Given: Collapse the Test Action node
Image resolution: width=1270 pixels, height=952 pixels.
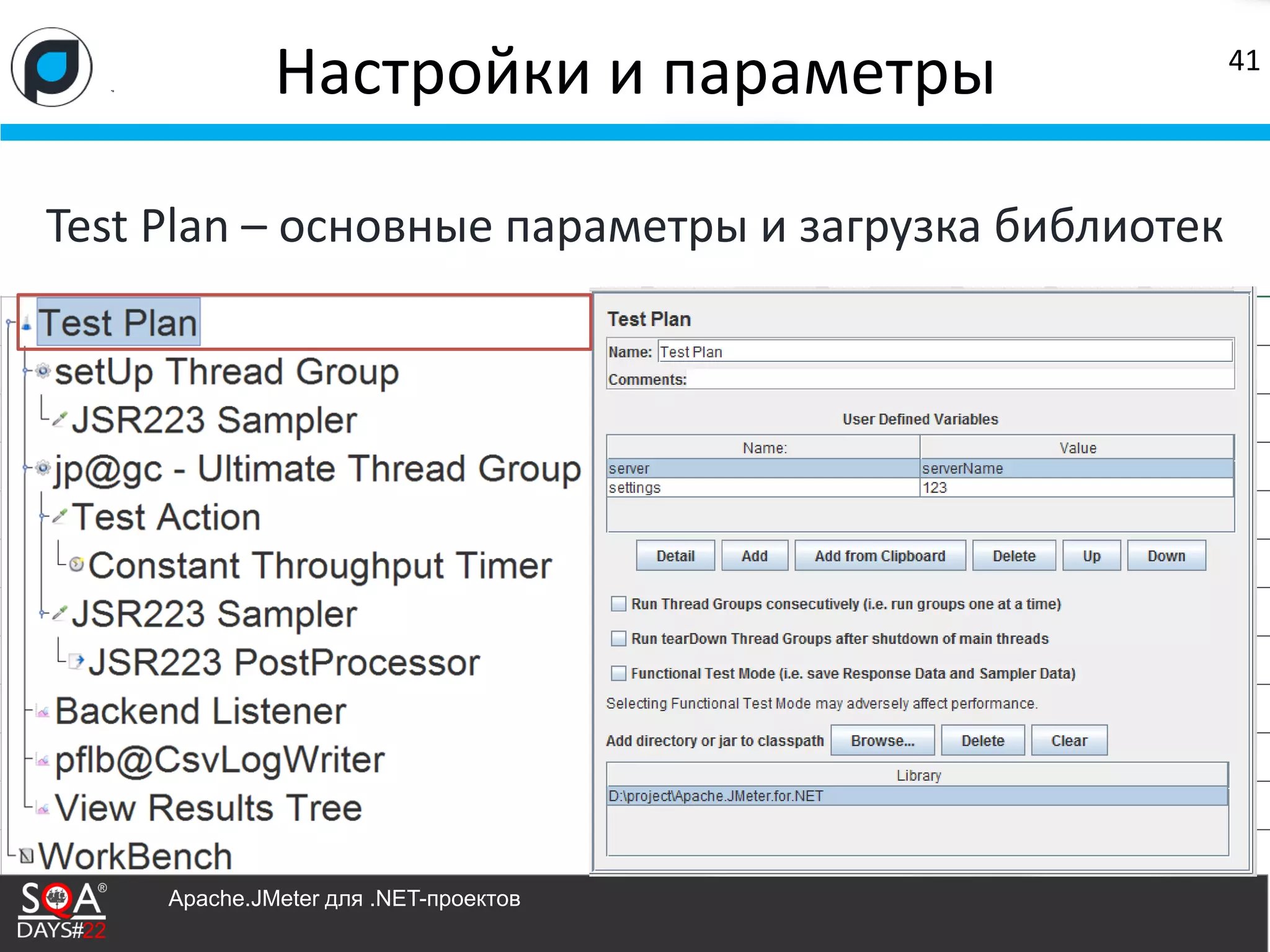Looking at the screenshot, I should coord(42,516).
